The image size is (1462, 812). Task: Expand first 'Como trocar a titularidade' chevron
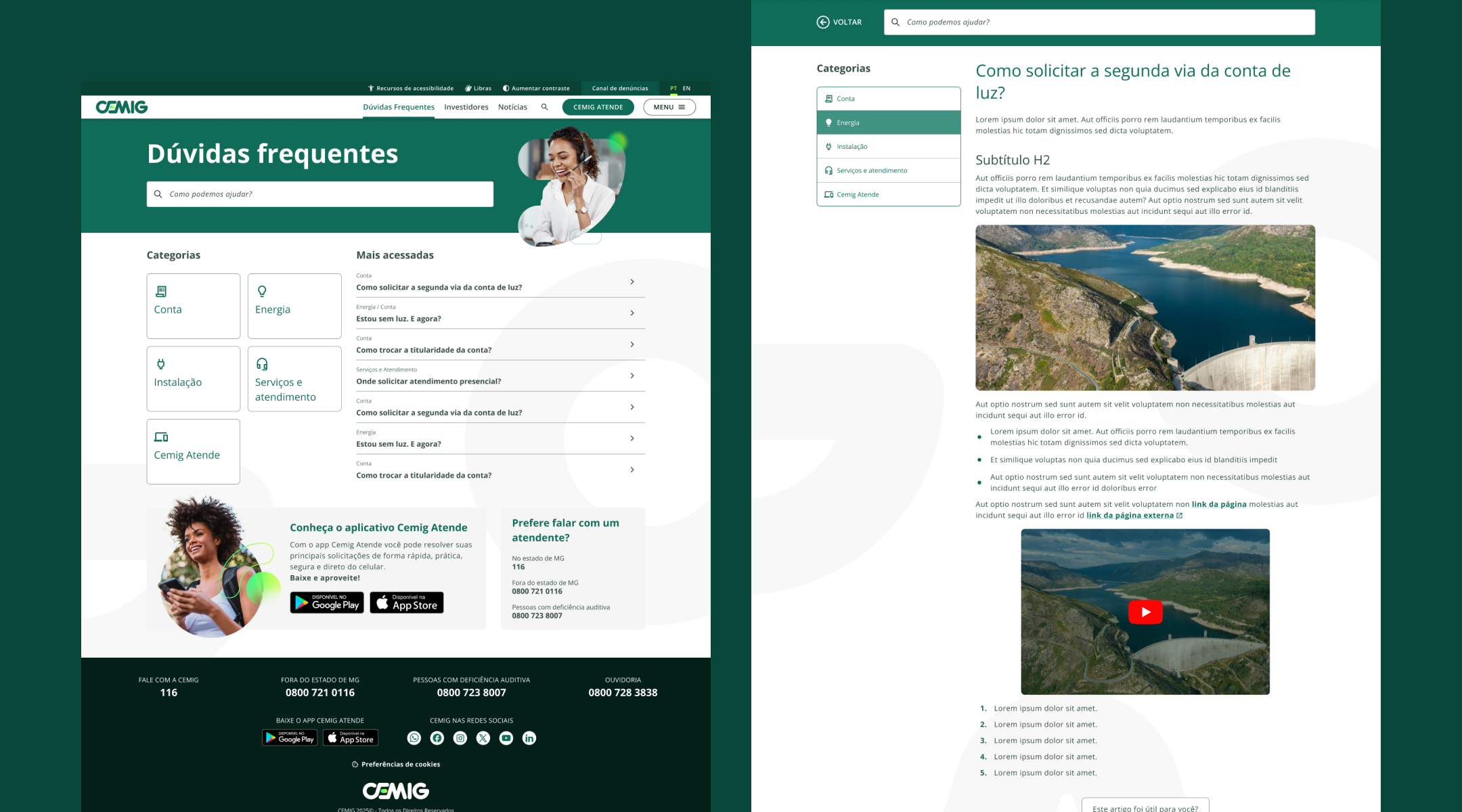pyautogui.click(x=632, y=344)
